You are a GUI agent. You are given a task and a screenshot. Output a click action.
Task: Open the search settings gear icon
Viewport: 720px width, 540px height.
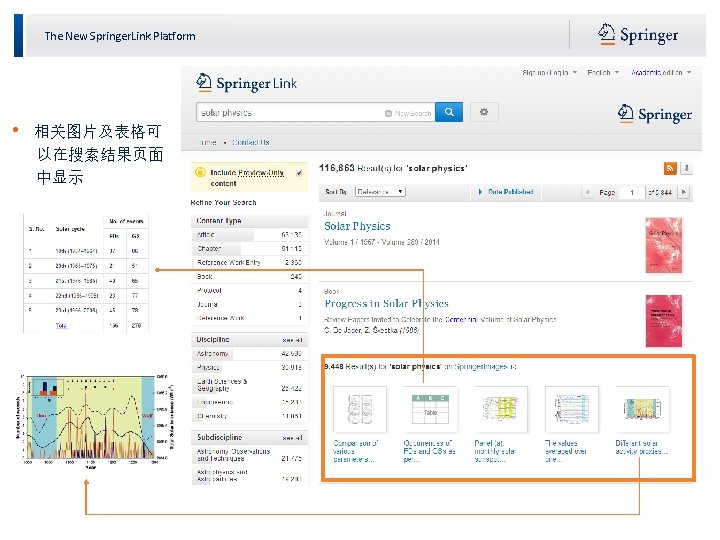484,112
